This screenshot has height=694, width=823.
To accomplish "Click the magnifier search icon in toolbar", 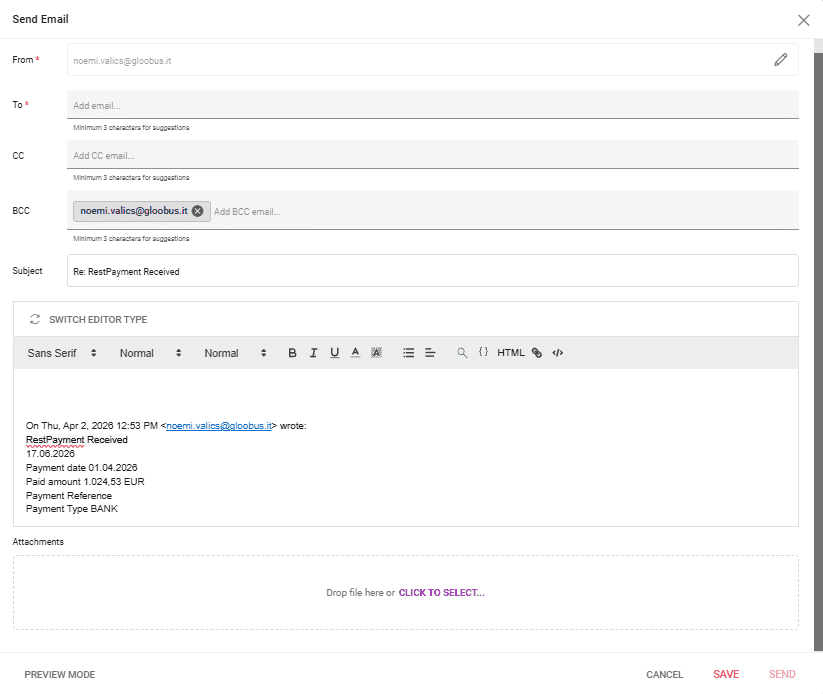I will [462, 353].
